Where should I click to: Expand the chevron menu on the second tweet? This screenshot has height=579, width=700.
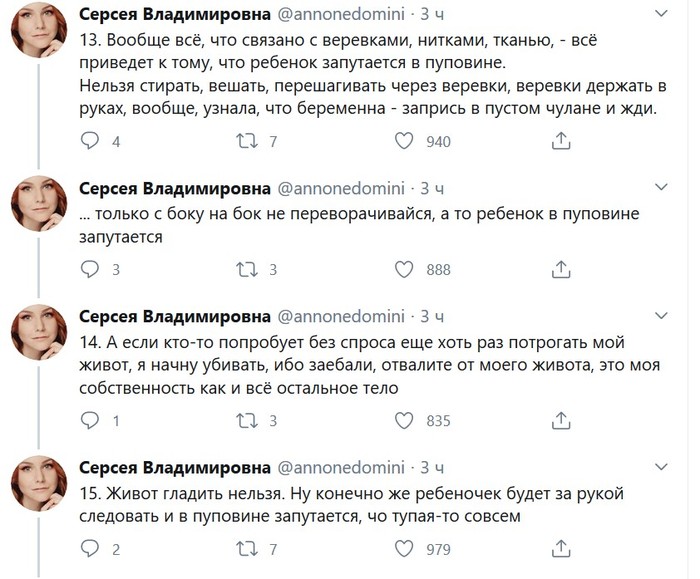pos(661,187)
